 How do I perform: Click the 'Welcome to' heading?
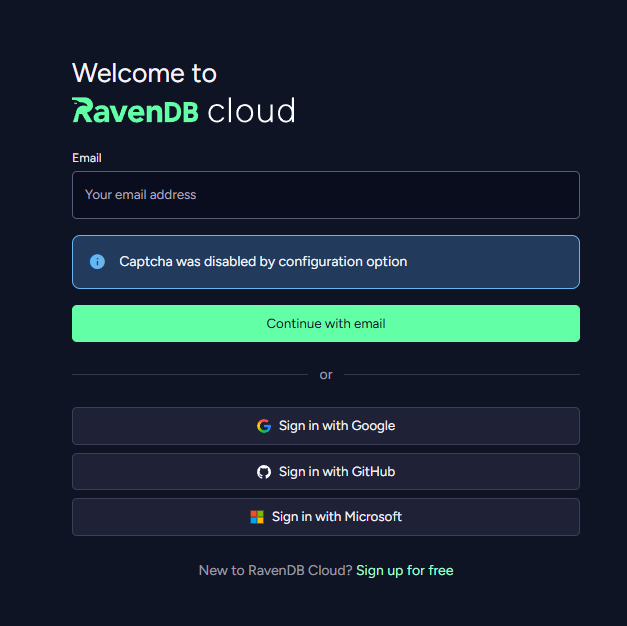[x=144, y=73]
